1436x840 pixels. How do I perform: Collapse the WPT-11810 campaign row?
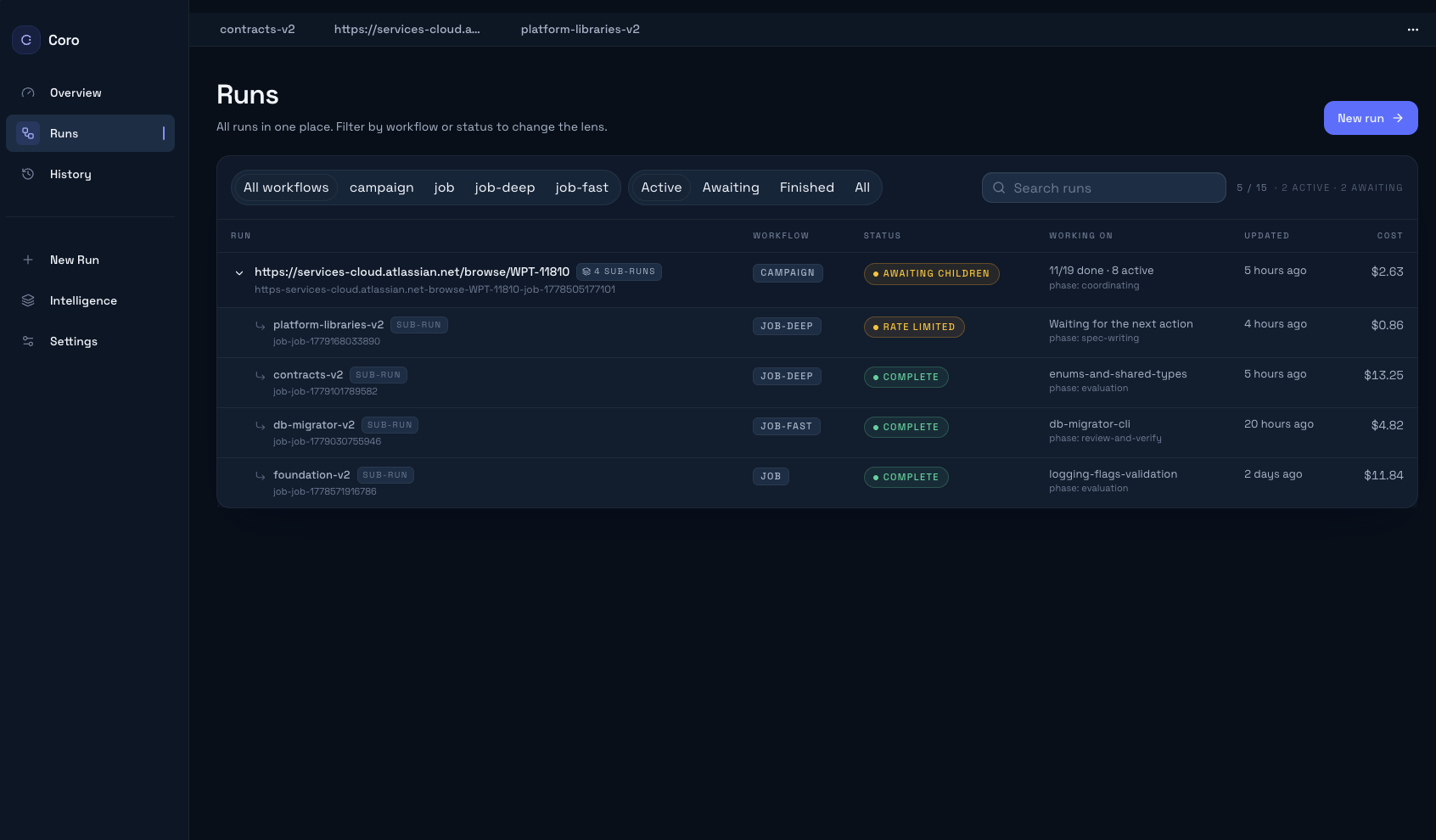pos(239,273)
